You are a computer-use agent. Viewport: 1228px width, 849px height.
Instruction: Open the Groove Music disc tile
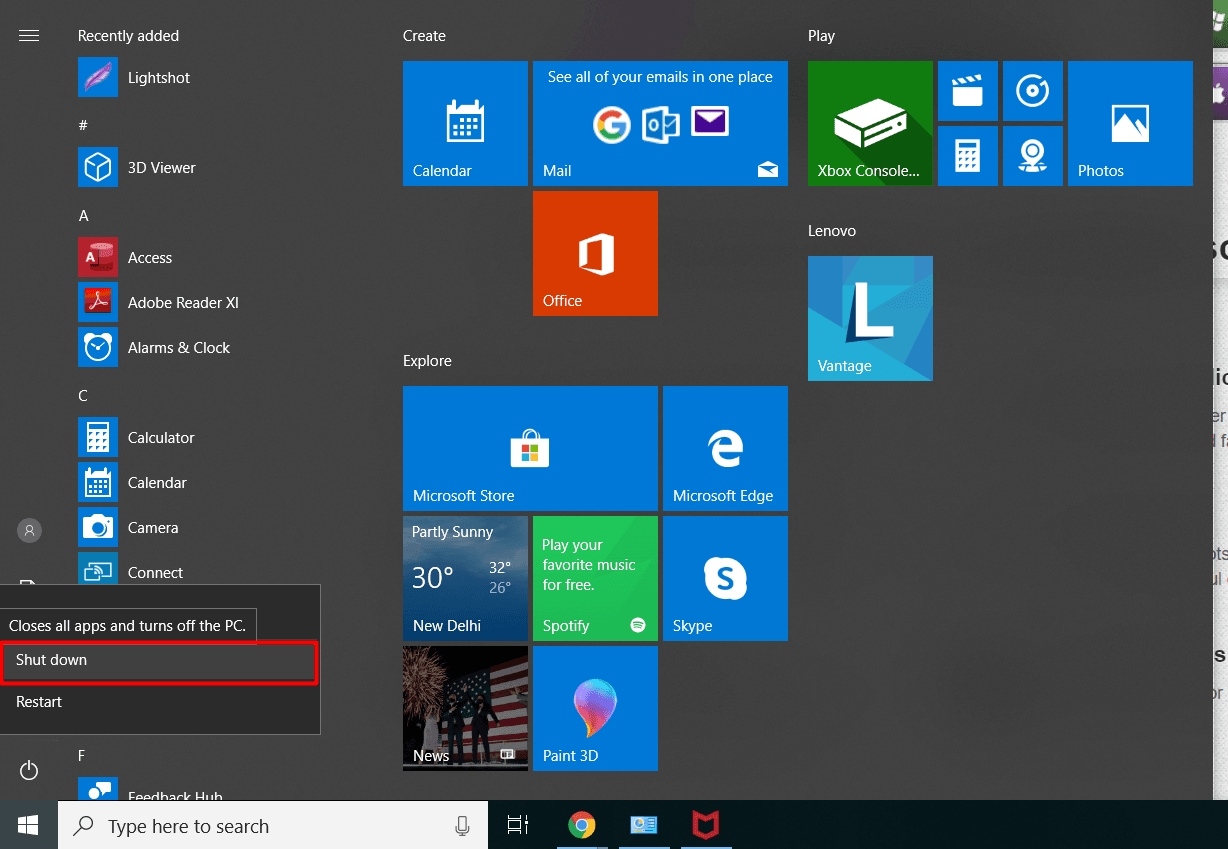1032,91
